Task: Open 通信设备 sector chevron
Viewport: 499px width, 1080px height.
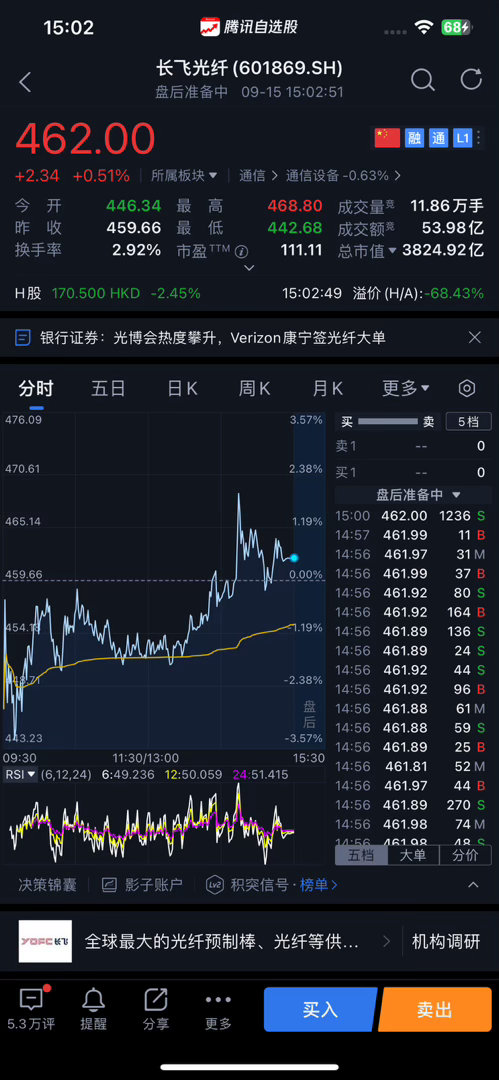Action: (x=398, y=176)
